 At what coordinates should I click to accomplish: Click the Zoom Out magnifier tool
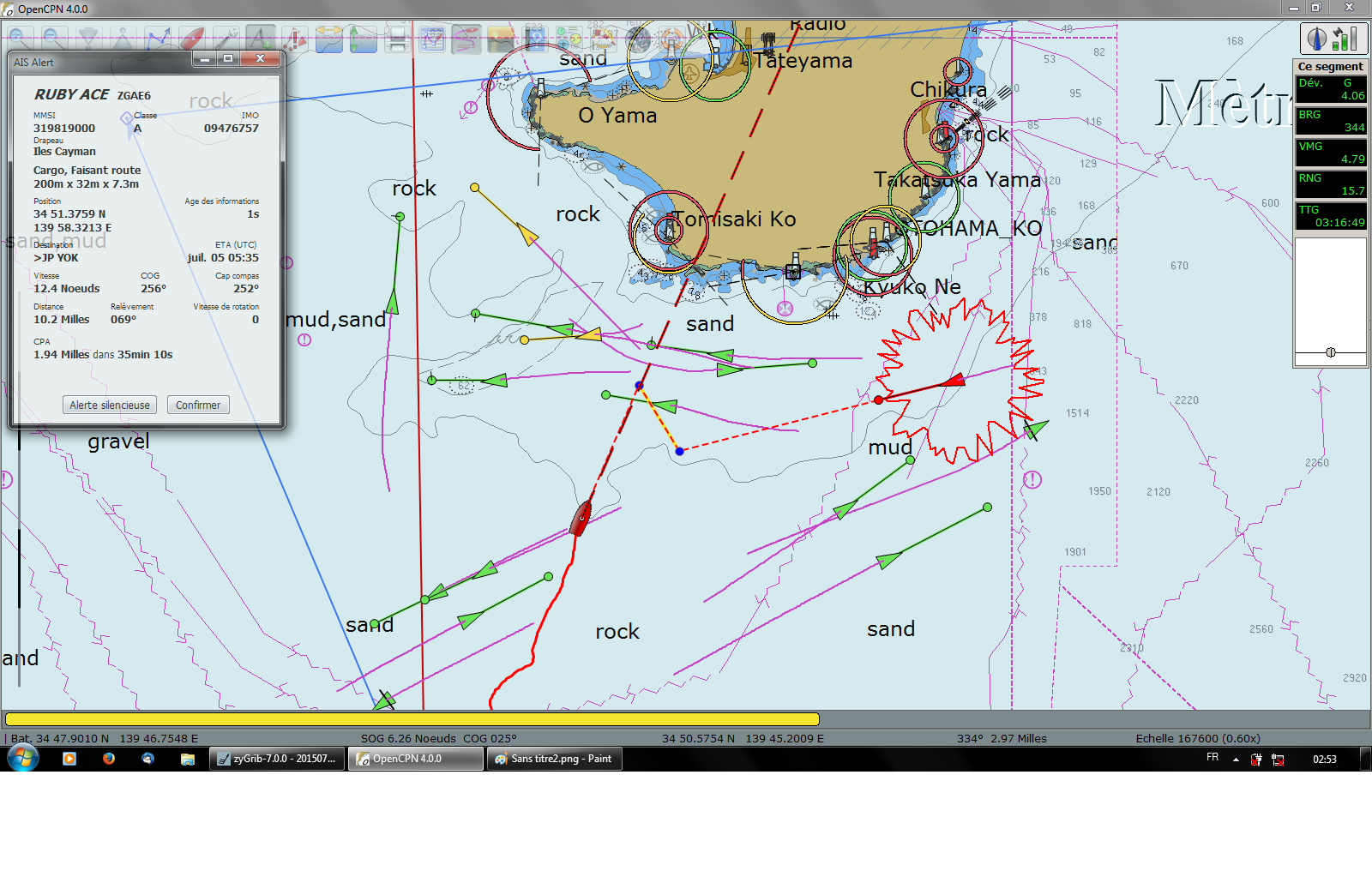(54, 39)
